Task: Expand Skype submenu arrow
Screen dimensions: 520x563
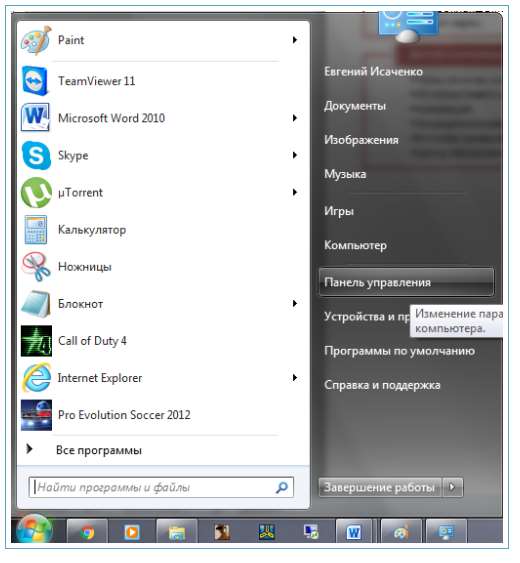Action: tap(295, 155)
